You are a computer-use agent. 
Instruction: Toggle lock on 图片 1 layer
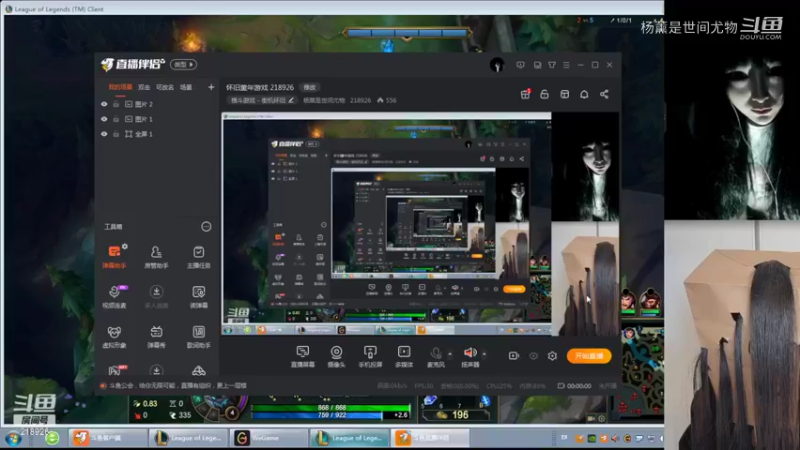pos(116,119)
